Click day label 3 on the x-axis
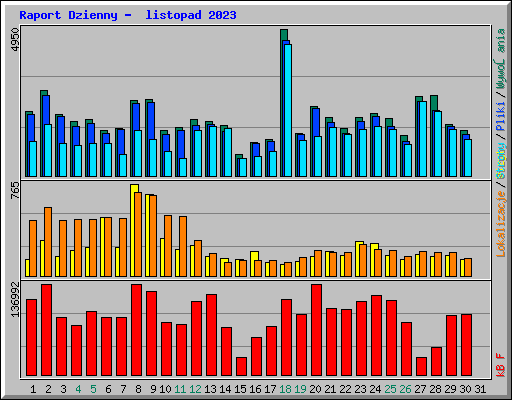Viewport: 512px width, 400px height. [63, 389]
